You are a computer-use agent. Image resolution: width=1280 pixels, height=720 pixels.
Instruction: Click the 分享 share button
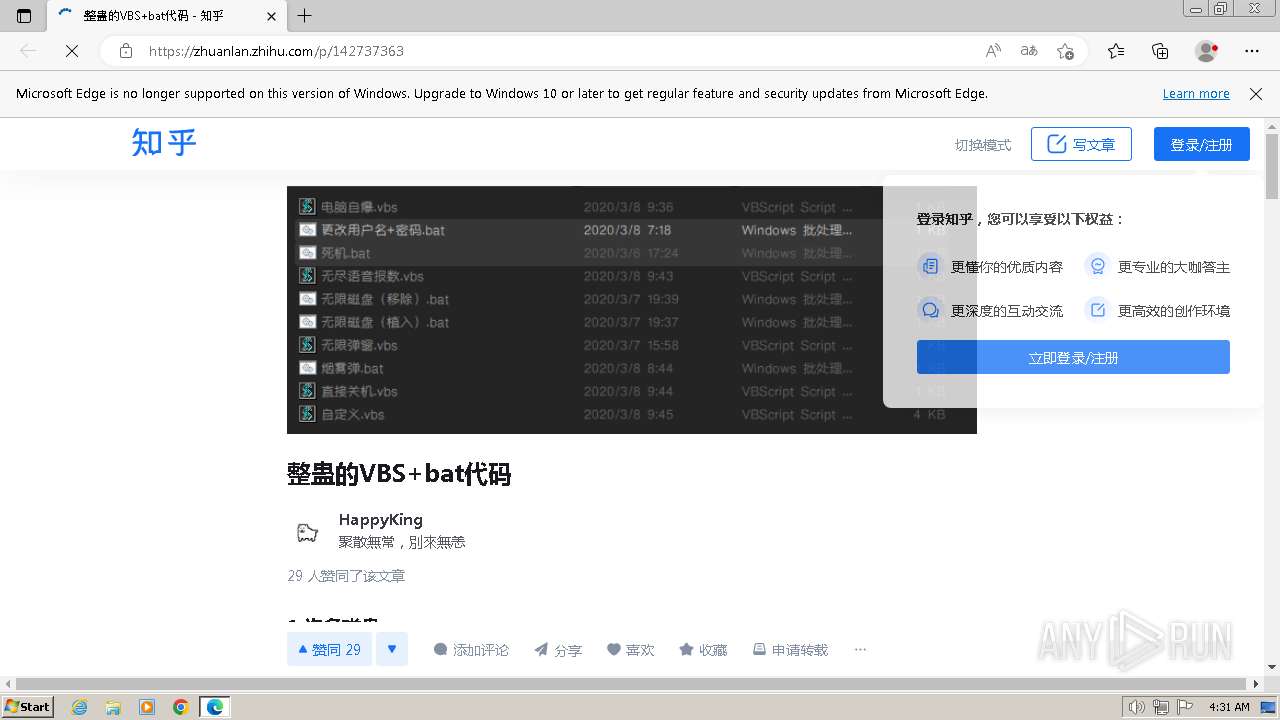click(558, 650)
